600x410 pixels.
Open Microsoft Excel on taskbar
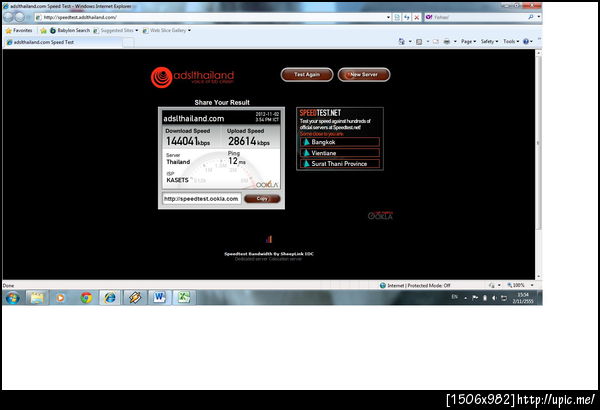pos(184,297)
